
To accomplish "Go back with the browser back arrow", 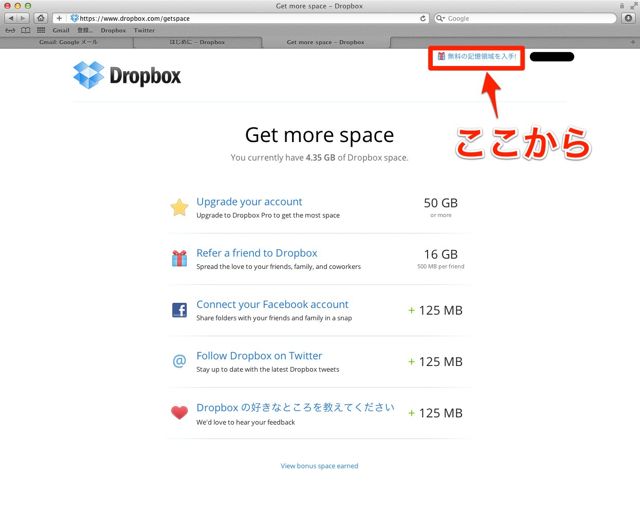I will click(11, 18).
